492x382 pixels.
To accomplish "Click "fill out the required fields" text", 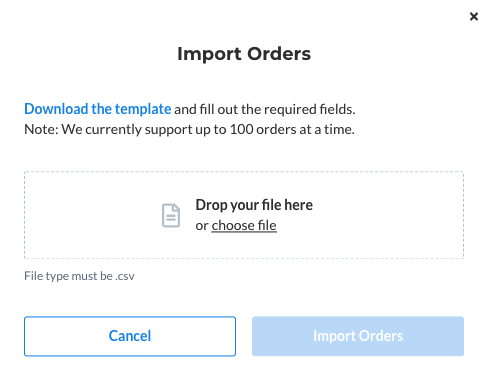I will click(x=277, y=109).
